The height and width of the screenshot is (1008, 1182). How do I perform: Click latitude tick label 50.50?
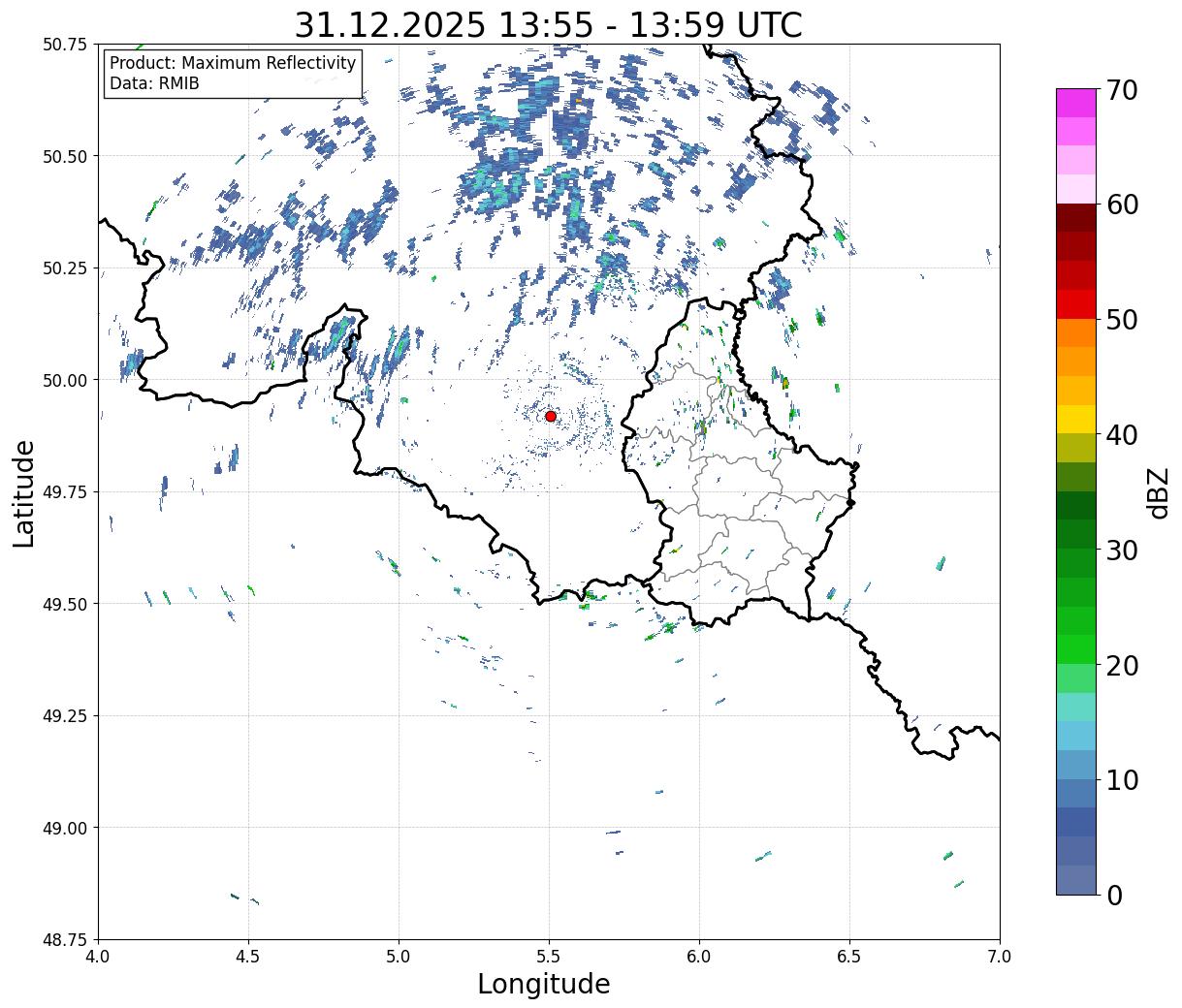point(65,156)
